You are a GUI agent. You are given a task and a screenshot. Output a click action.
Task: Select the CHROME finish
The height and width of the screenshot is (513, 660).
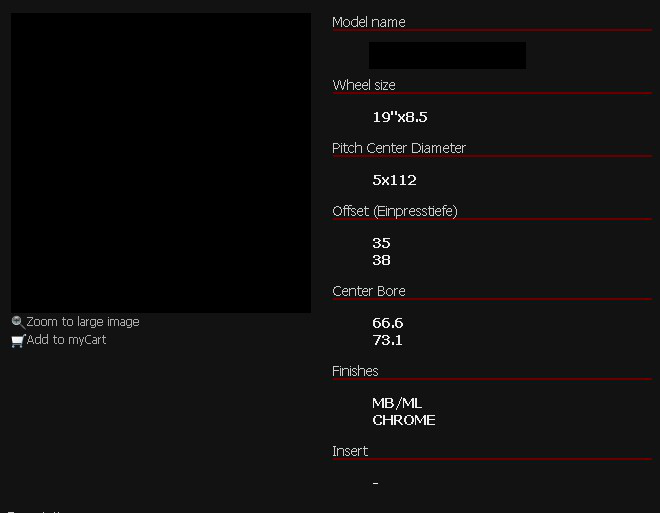404,420
